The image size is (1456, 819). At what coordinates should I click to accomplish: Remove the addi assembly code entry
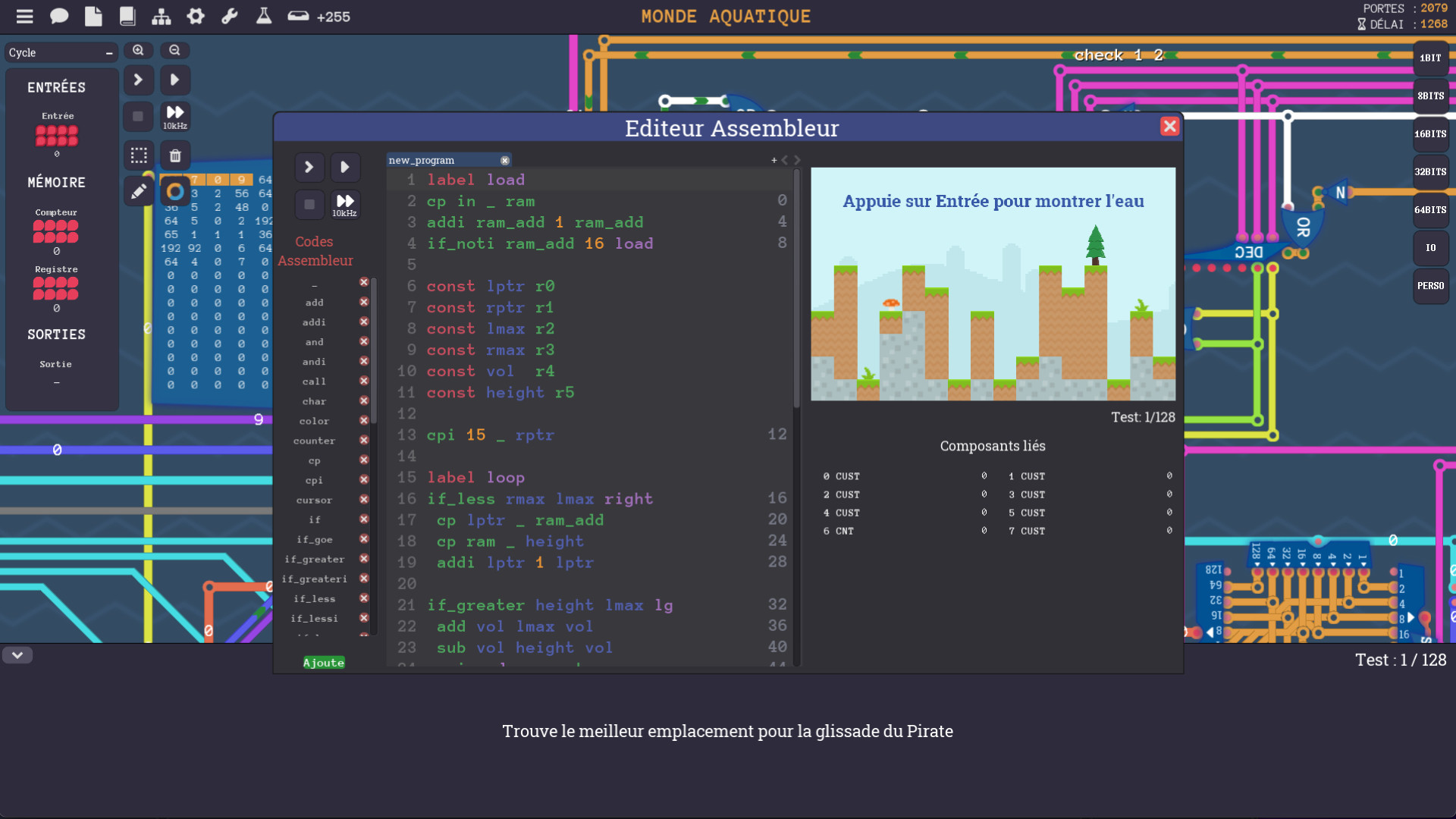(x=364, y=322)
